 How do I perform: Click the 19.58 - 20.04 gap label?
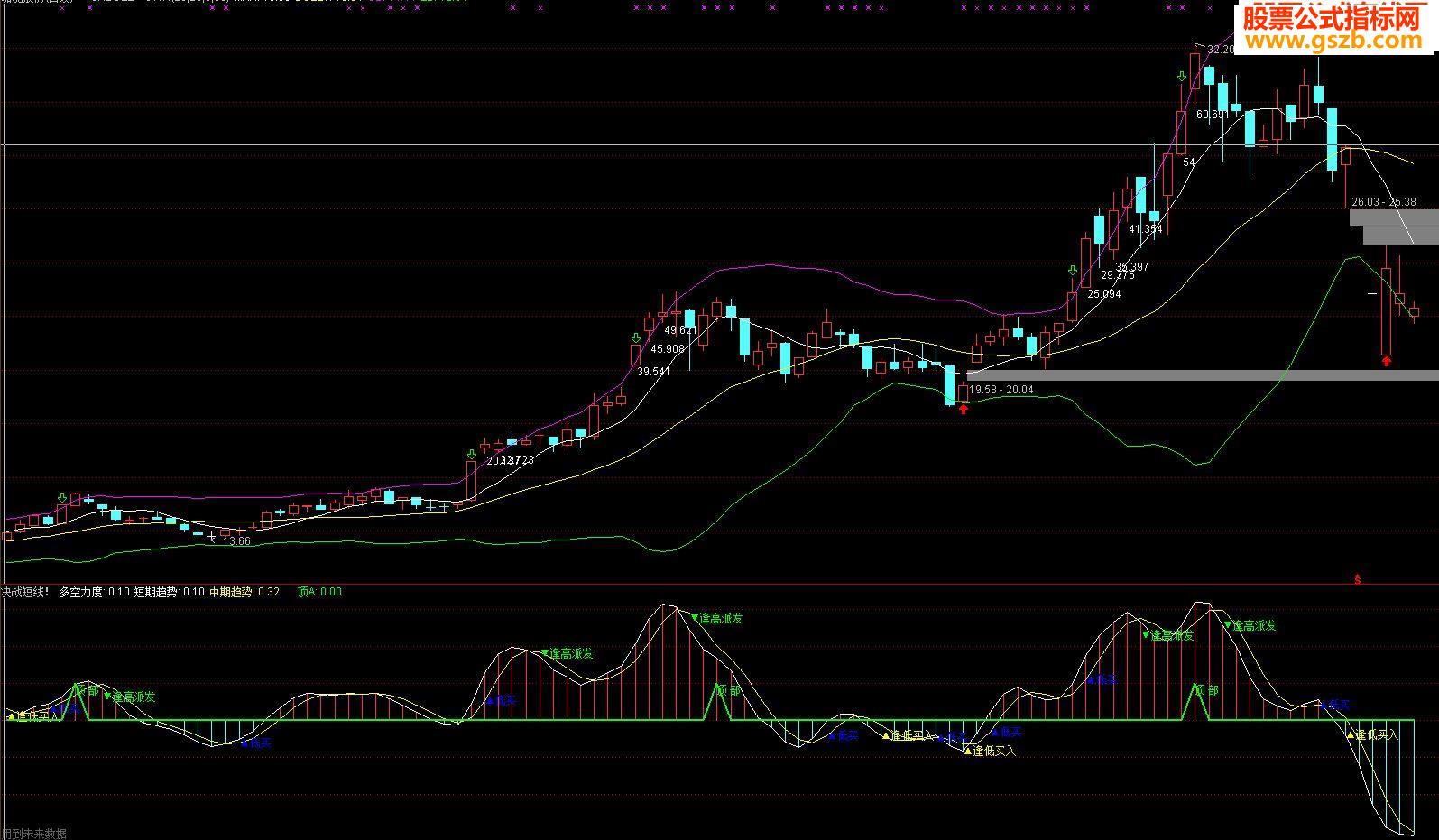click(1001, 390)
